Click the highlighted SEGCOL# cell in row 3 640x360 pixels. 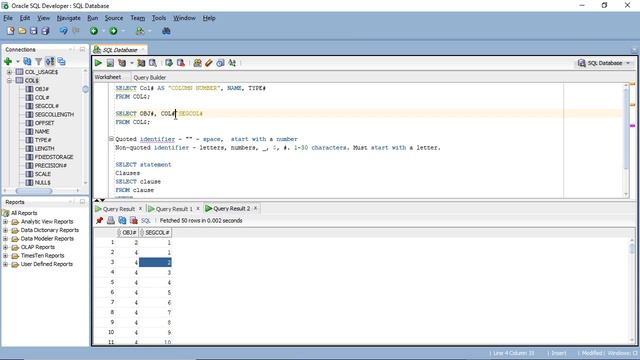click(x=155, y=262)
